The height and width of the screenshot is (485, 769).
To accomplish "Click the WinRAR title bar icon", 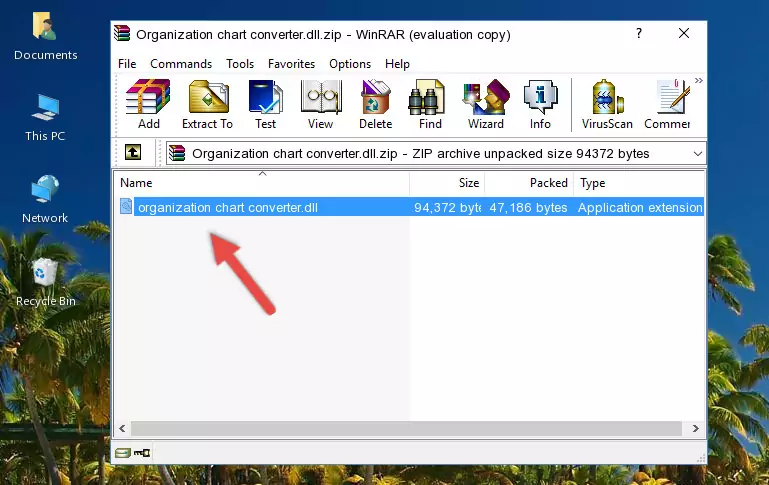I will [x=122, y=33].
